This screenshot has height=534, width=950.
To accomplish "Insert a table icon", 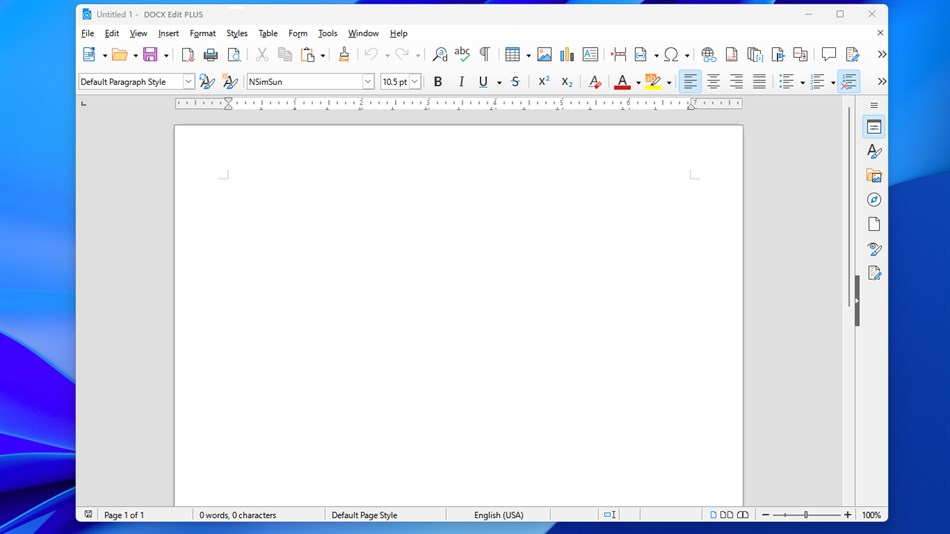I will pyautogui.click(x=513, y=55).
